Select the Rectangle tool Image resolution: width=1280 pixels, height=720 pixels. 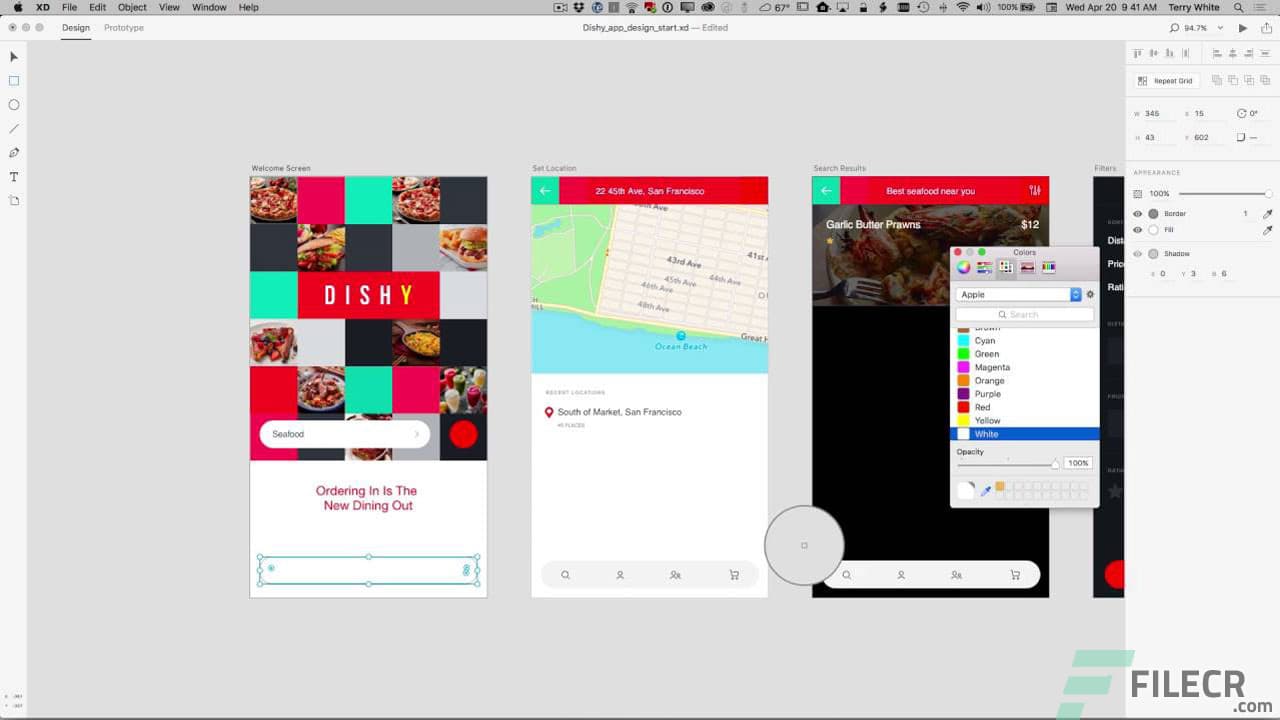[x=13, y=80]
